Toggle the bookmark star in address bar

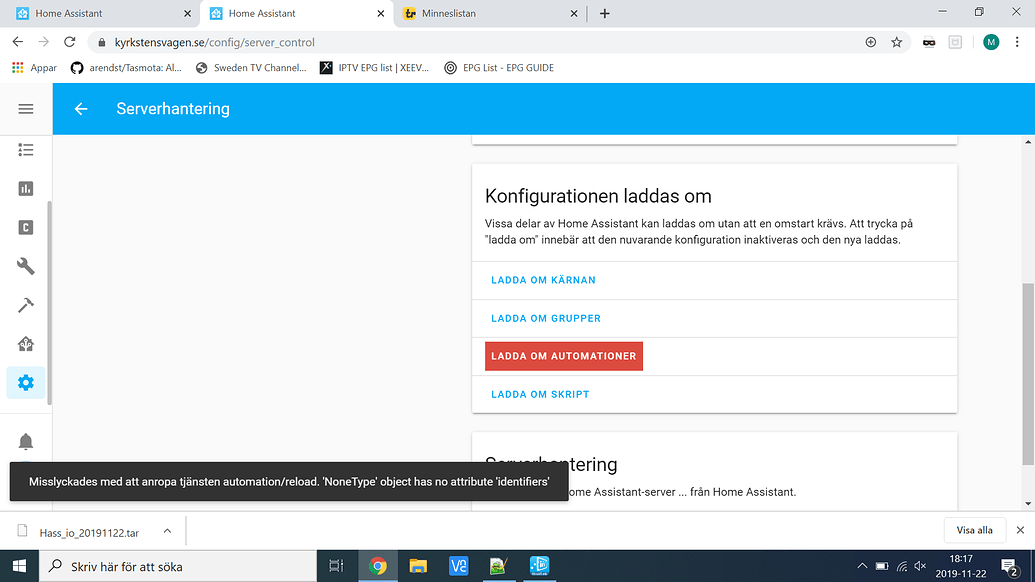[x=896, y=42]
